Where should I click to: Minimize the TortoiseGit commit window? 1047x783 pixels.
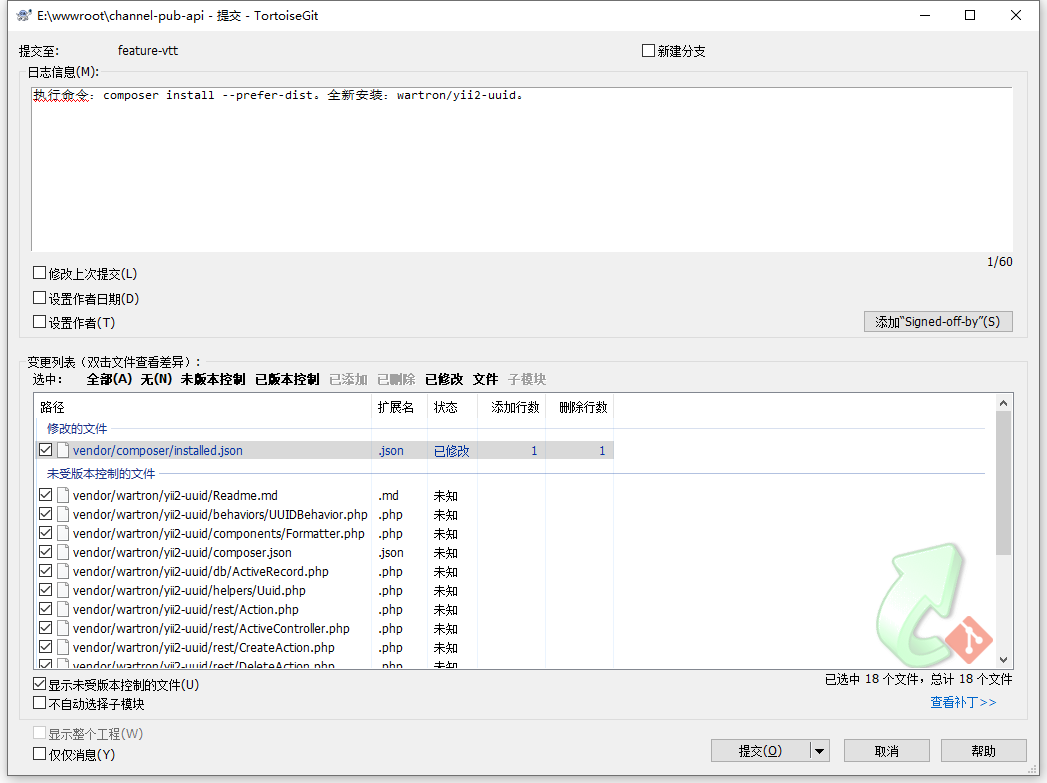pyautogui.click(x=925, y=15)
